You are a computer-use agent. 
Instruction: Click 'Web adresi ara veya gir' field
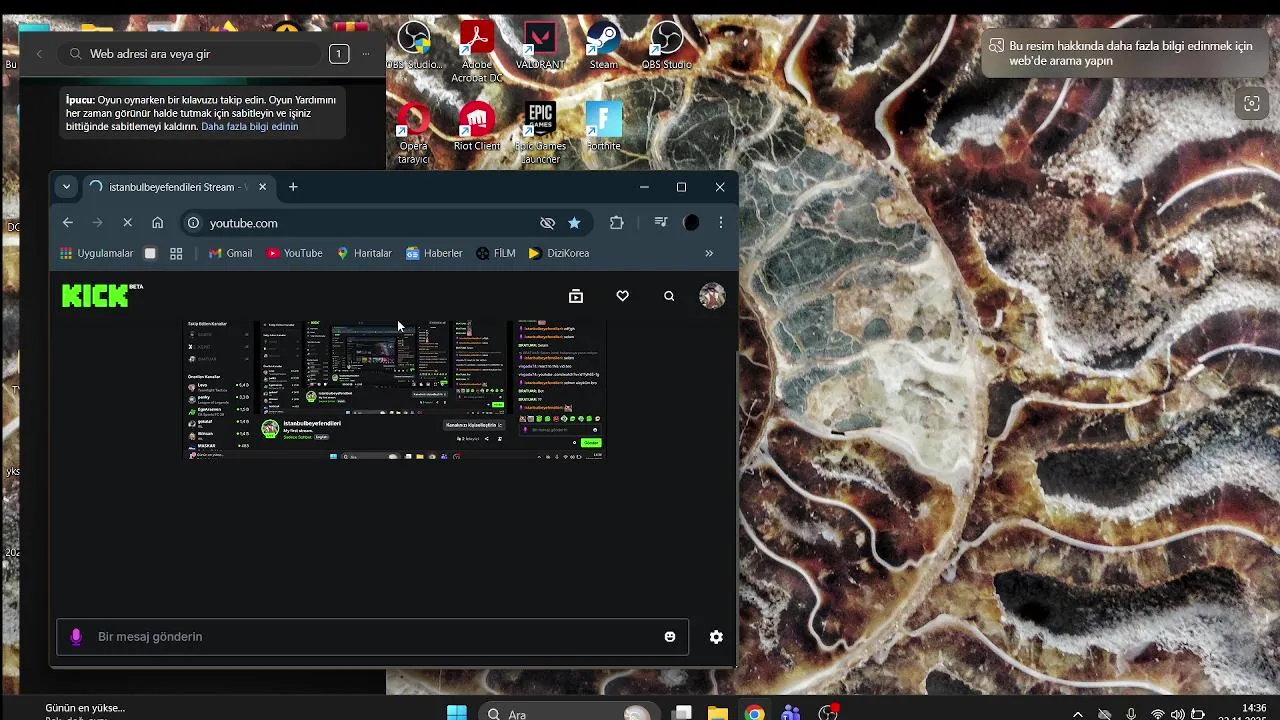(x=190, y=54)
